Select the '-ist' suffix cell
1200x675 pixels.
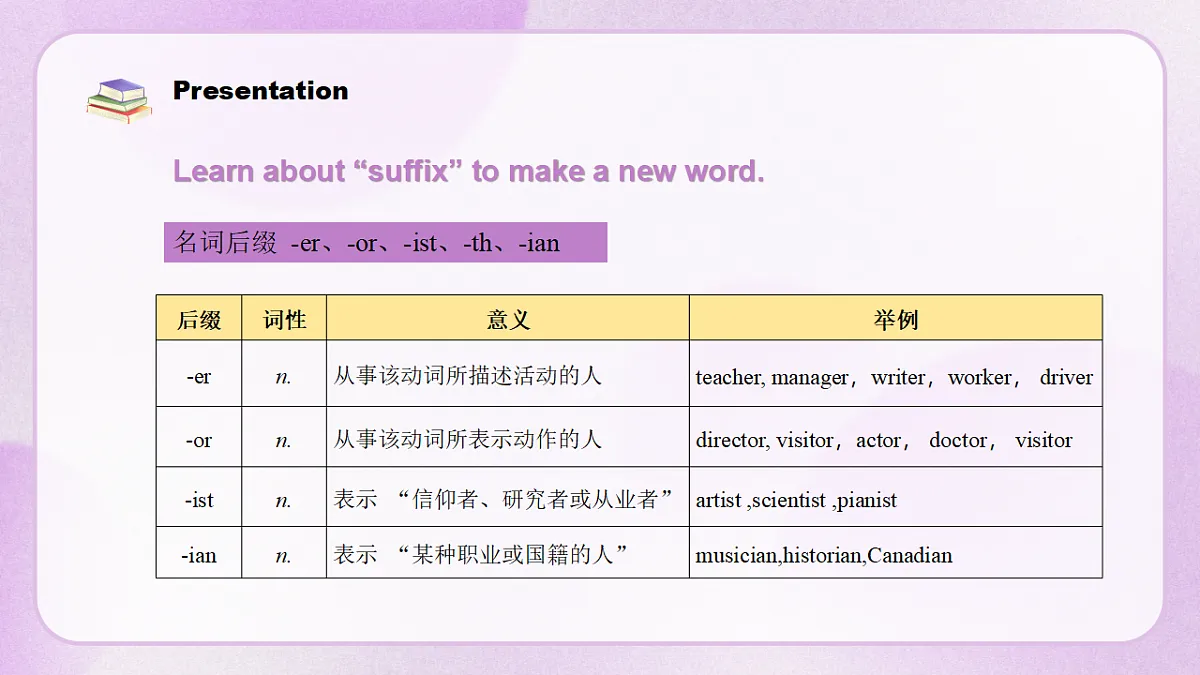(199, 497)
